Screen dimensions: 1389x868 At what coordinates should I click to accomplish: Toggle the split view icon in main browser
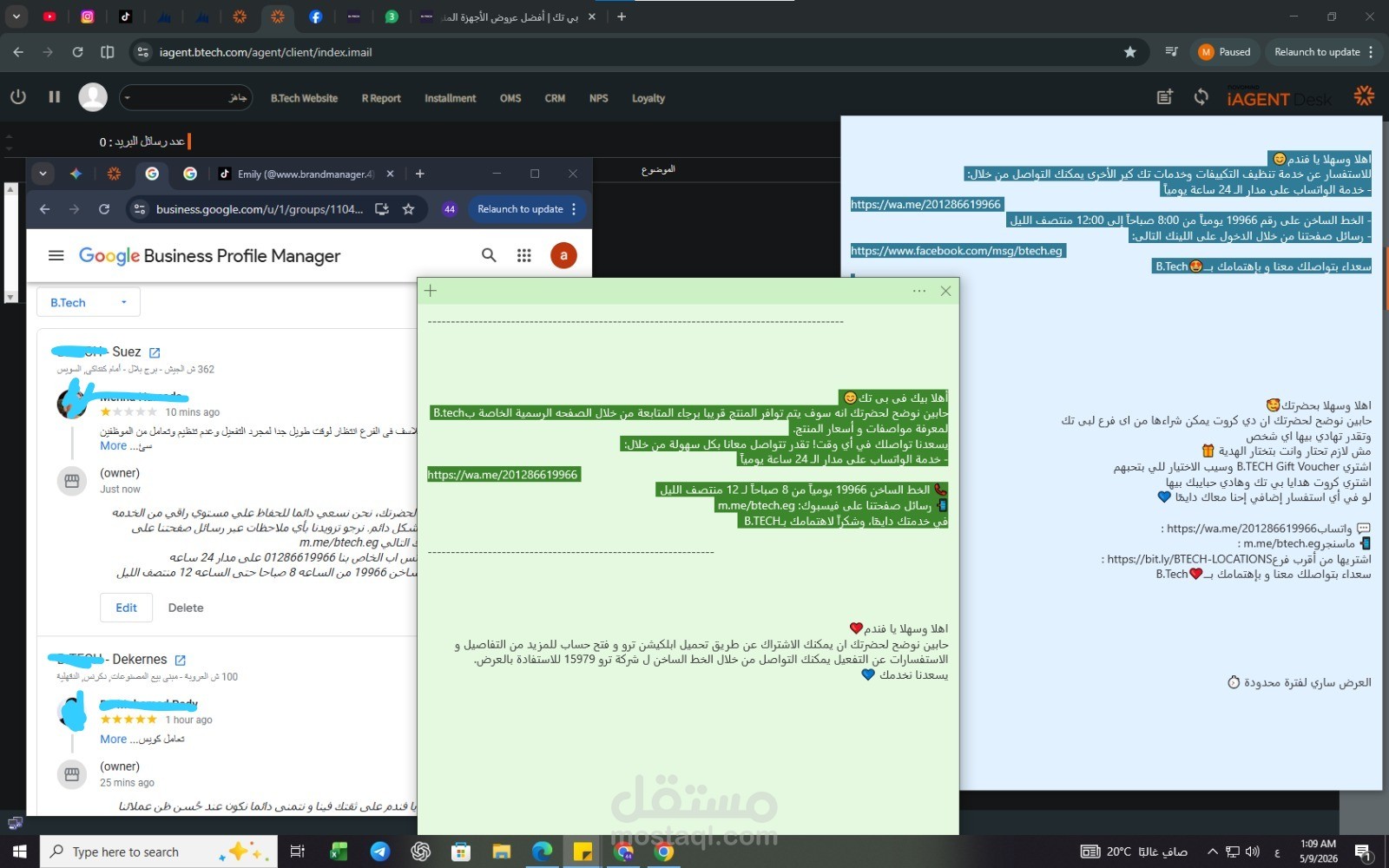[108, 52]
